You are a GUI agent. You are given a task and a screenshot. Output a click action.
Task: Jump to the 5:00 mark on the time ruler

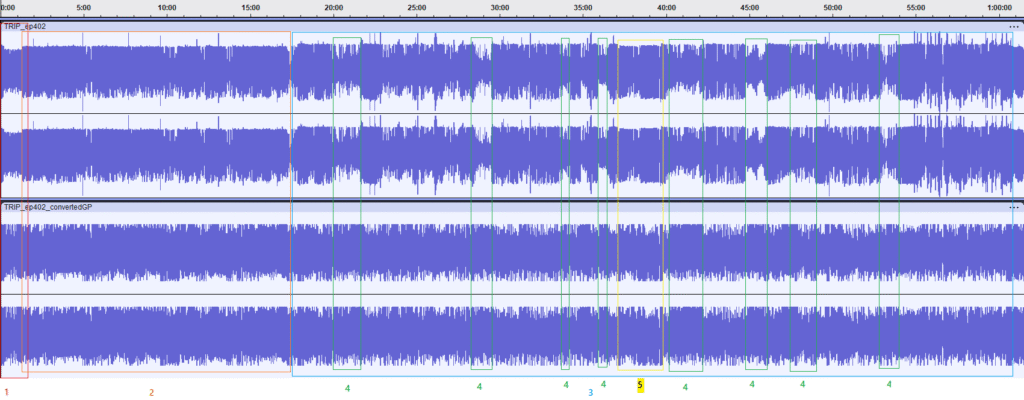(x=84, y=8)
